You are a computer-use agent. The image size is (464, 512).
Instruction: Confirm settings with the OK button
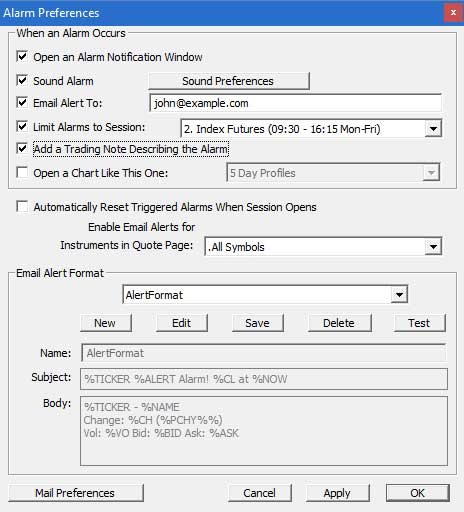click(x=418, y=493)
